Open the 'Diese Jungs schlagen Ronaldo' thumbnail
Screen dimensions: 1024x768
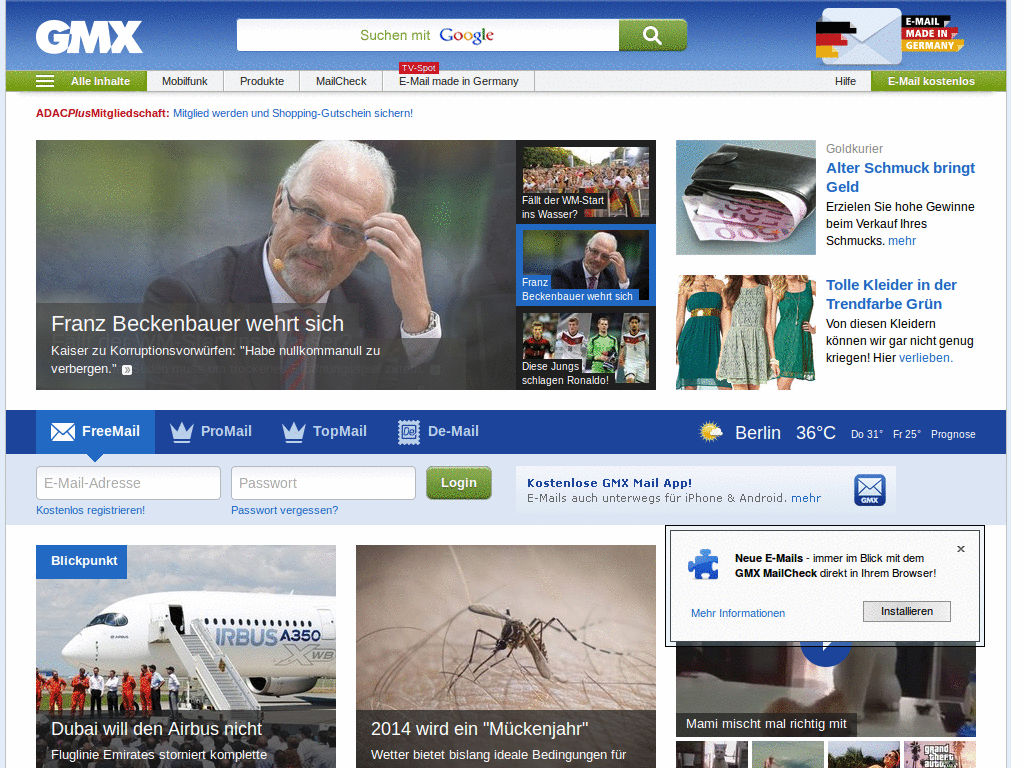[586, 348]
